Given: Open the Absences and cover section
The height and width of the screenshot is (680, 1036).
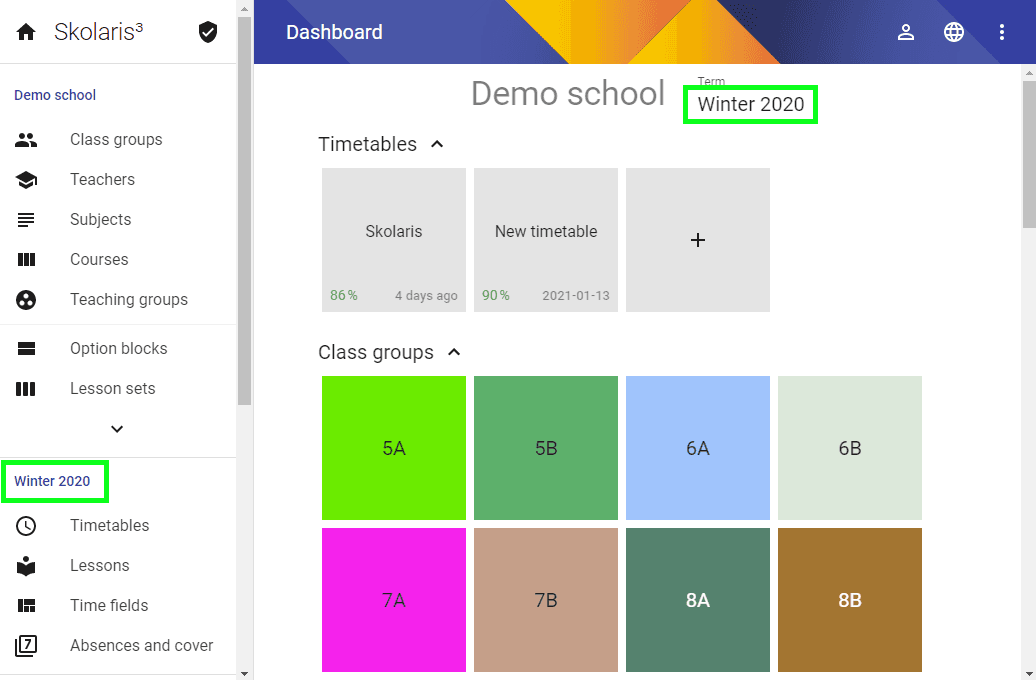Looking at the screenshot, I should 141,646.
